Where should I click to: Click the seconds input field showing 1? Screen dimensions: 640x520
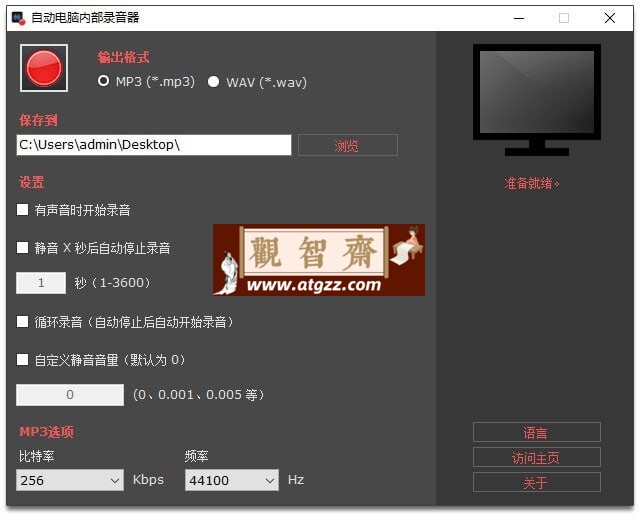tap(41, 283)
